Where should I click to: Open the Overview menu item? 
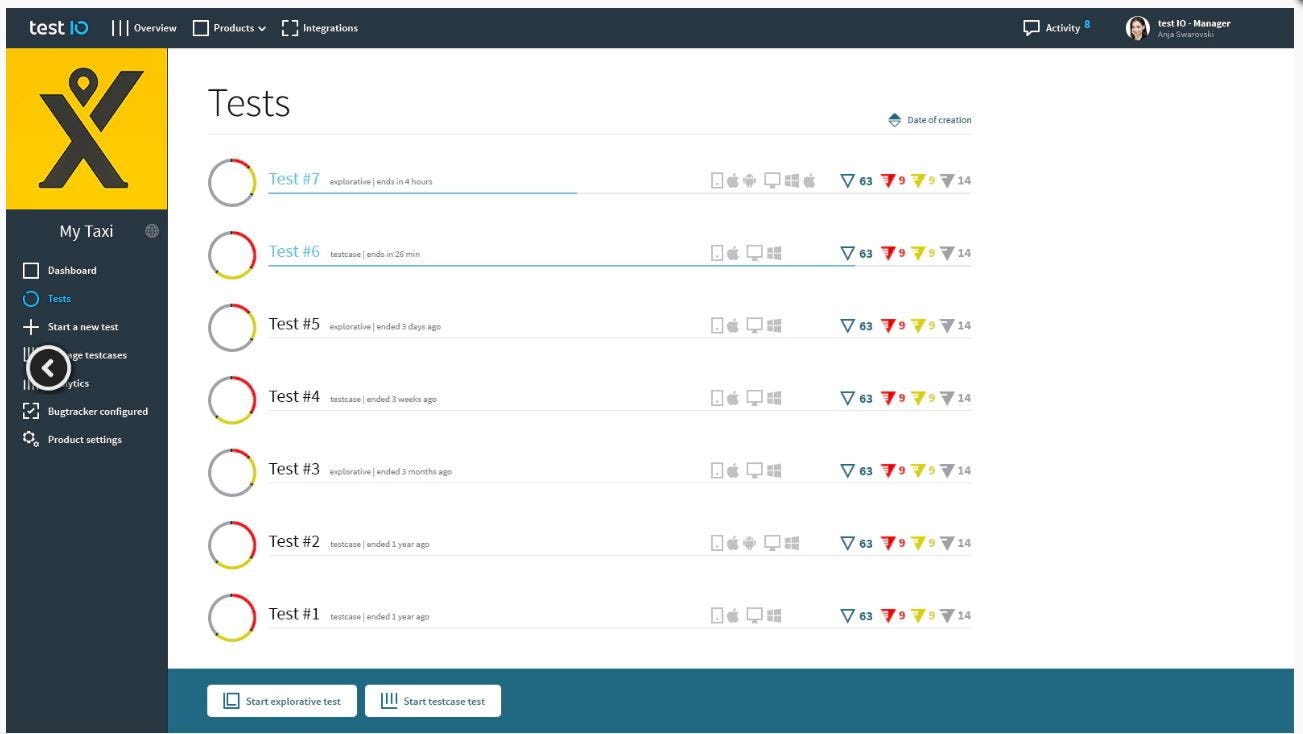(156, 28)
